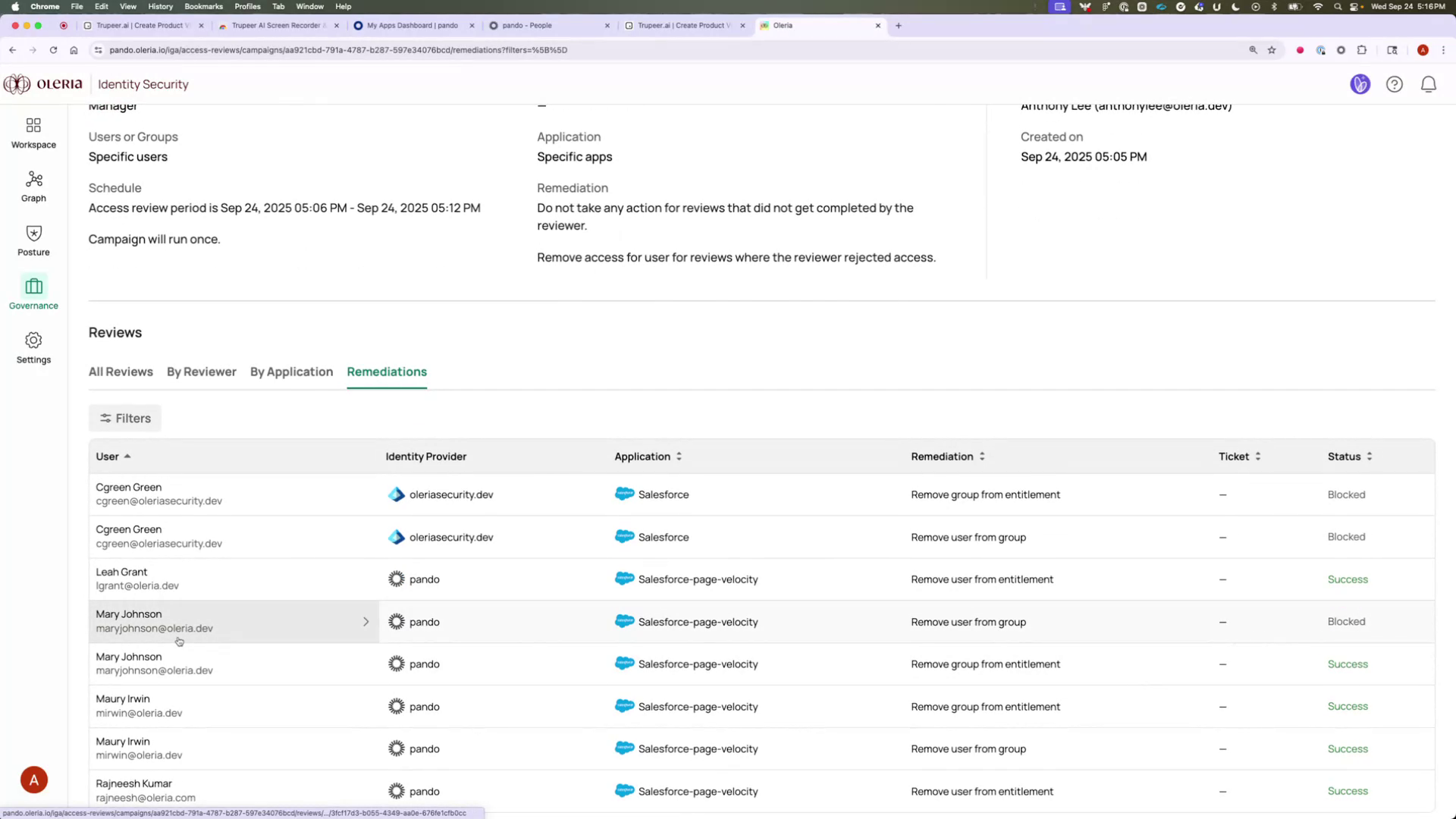Toggle sort on the Remediation column
This screenshot has height=819, width=1456.
pyautogui.click(x=982, y=456)
